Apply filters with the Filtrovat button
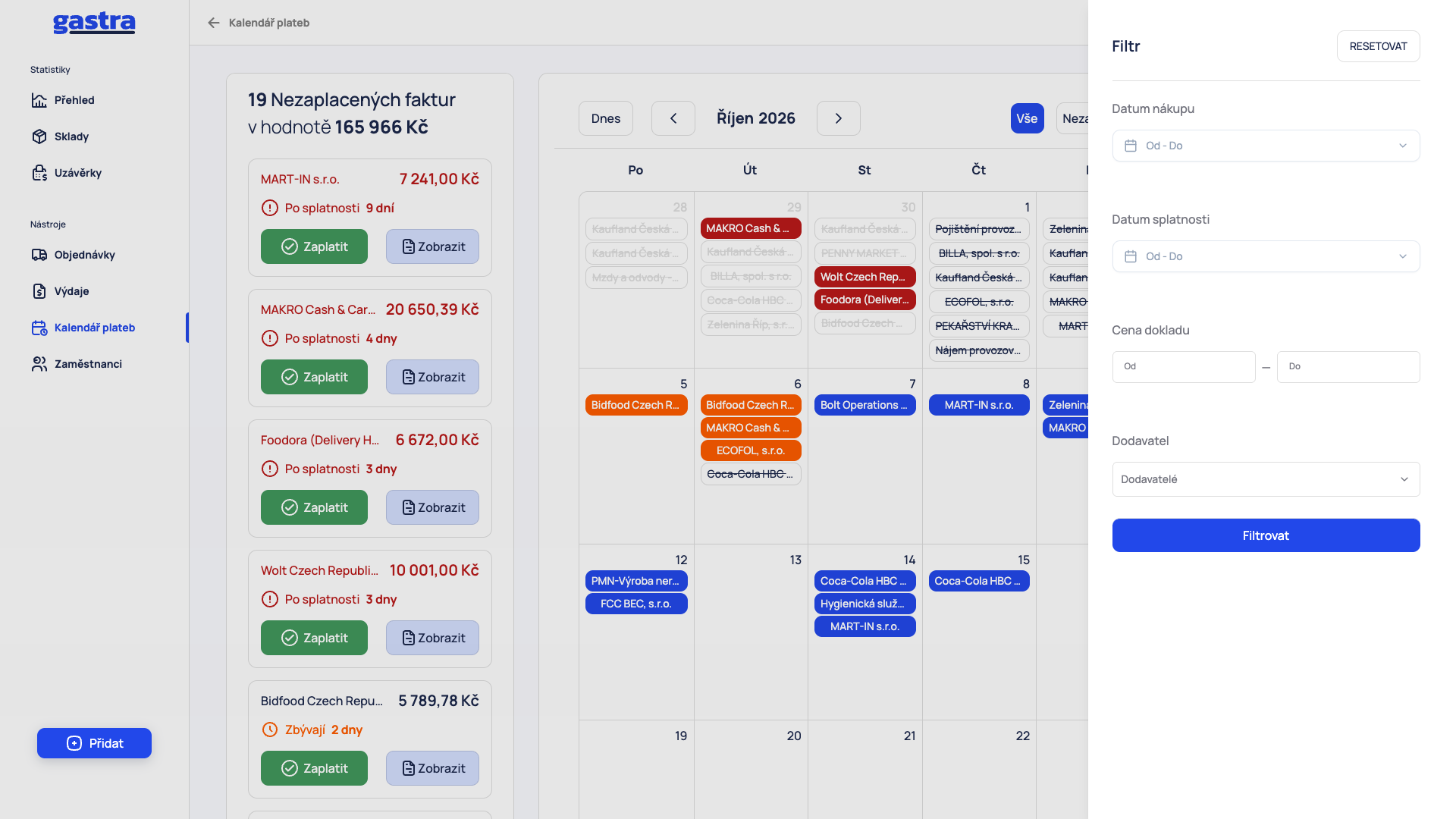Viewport: 1456px width, 819px height. (1266, 535)
